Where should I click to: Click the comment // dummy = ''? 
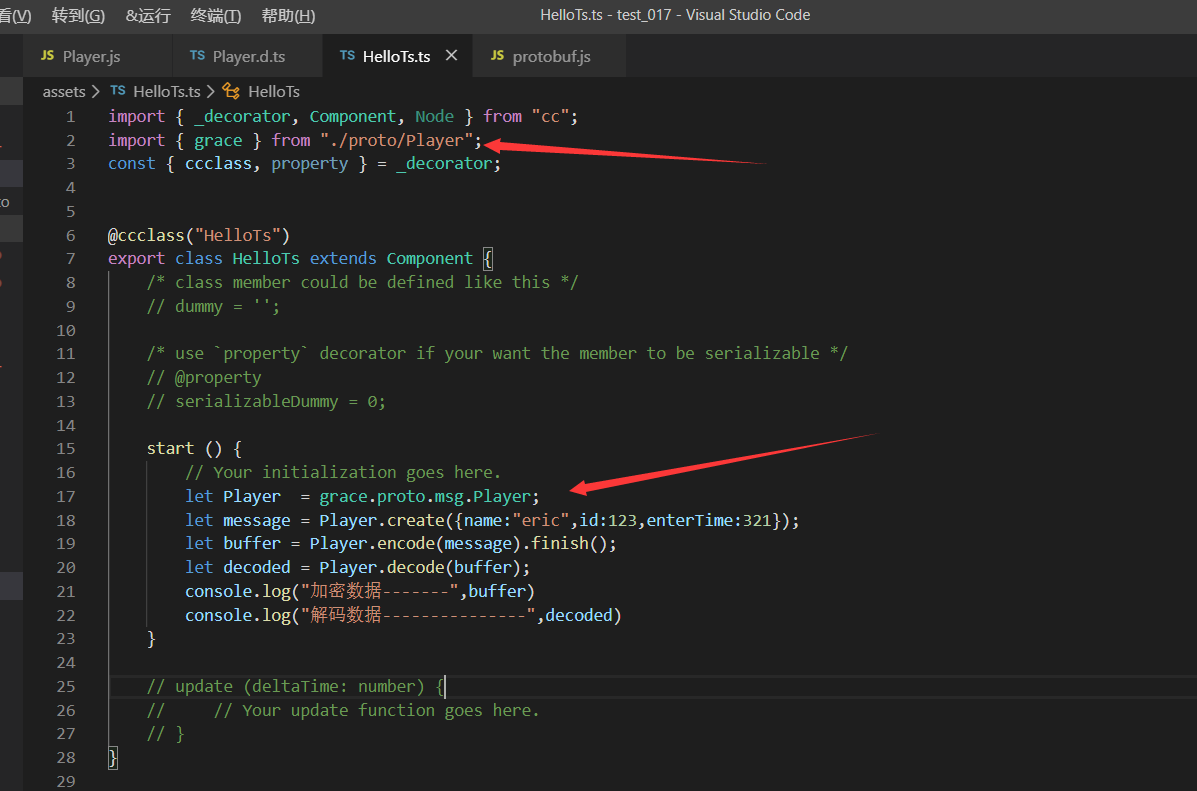coord(214,306)
